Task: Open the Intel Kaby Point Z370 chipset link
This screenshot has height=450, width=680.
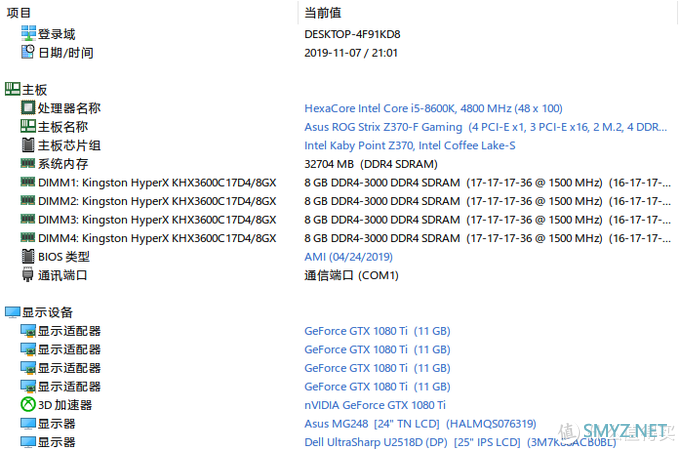Action: [409, 145]
